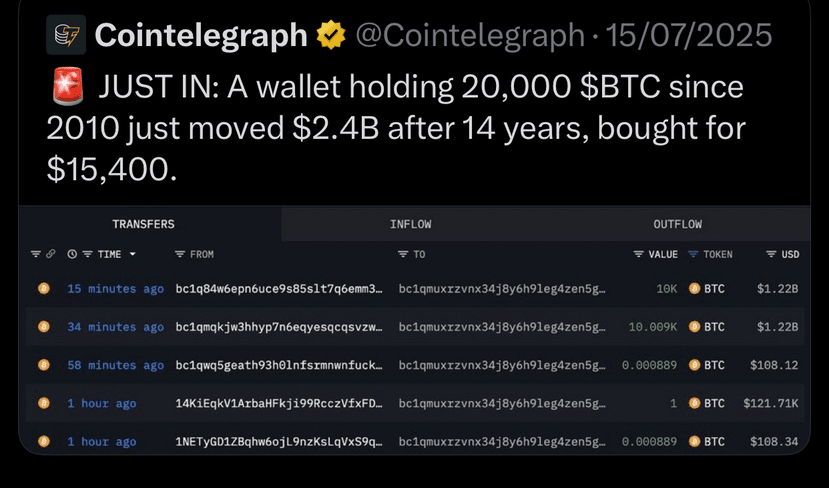Viewport: 829px width, 488px height.
Task: Open the TO column filter icon
Action: pos(403,254)
